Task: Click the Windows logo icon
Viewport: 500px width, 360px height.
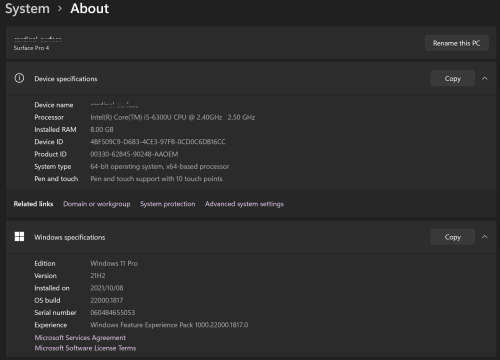Action: pyautogui.click(x=19, y=237)
